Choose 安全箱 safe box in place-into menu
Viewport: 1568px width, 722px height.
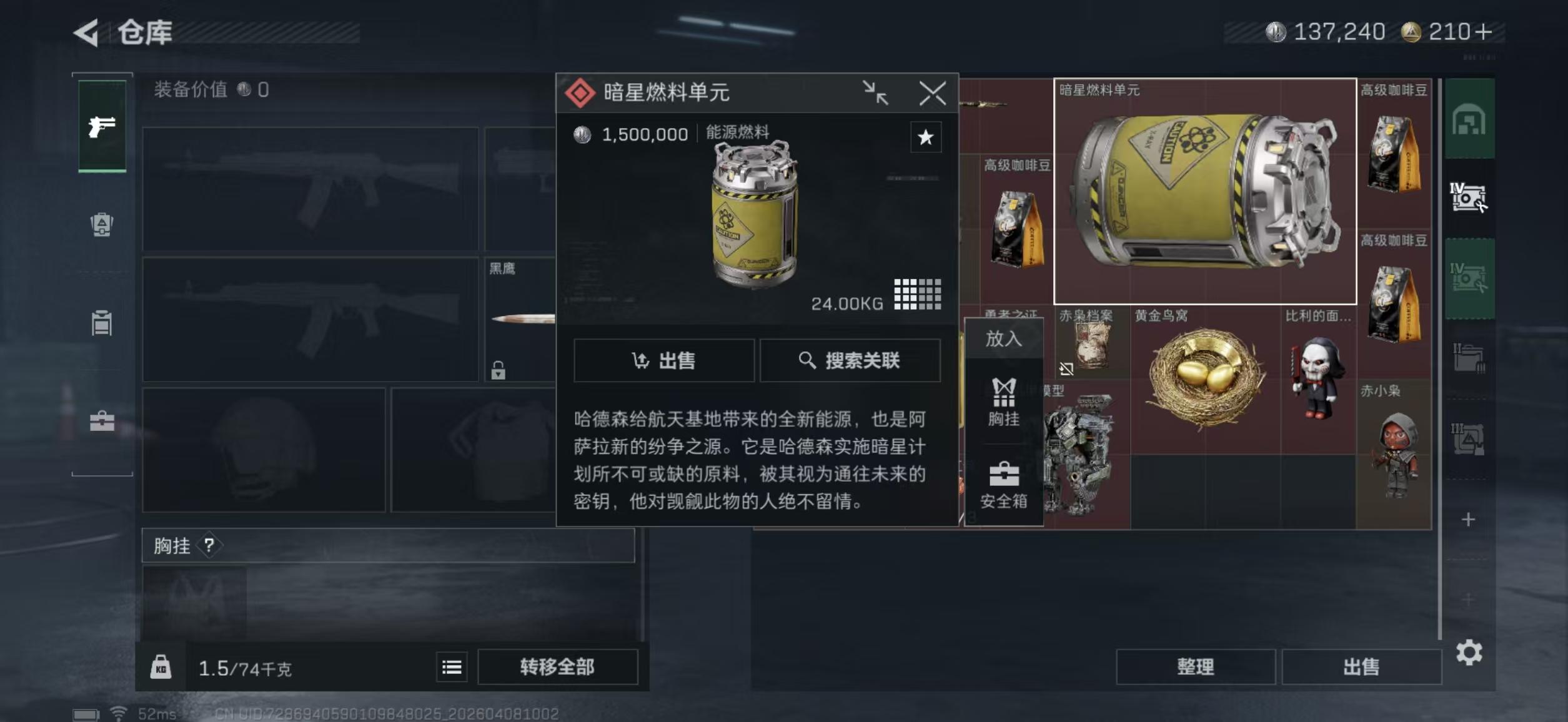click(x=1004, y=485)
